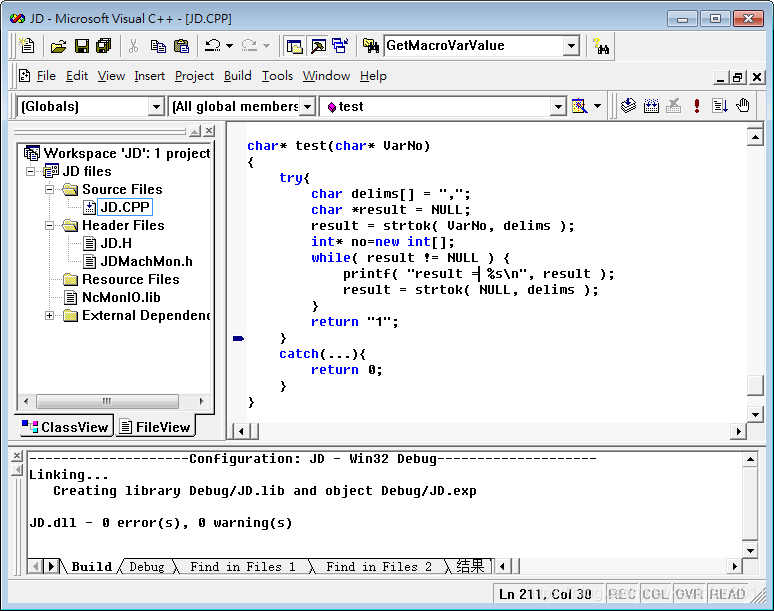Switch to the ClassView tab
The height and width of the screenshot is (611, 774).
click(x=66, y=427)
